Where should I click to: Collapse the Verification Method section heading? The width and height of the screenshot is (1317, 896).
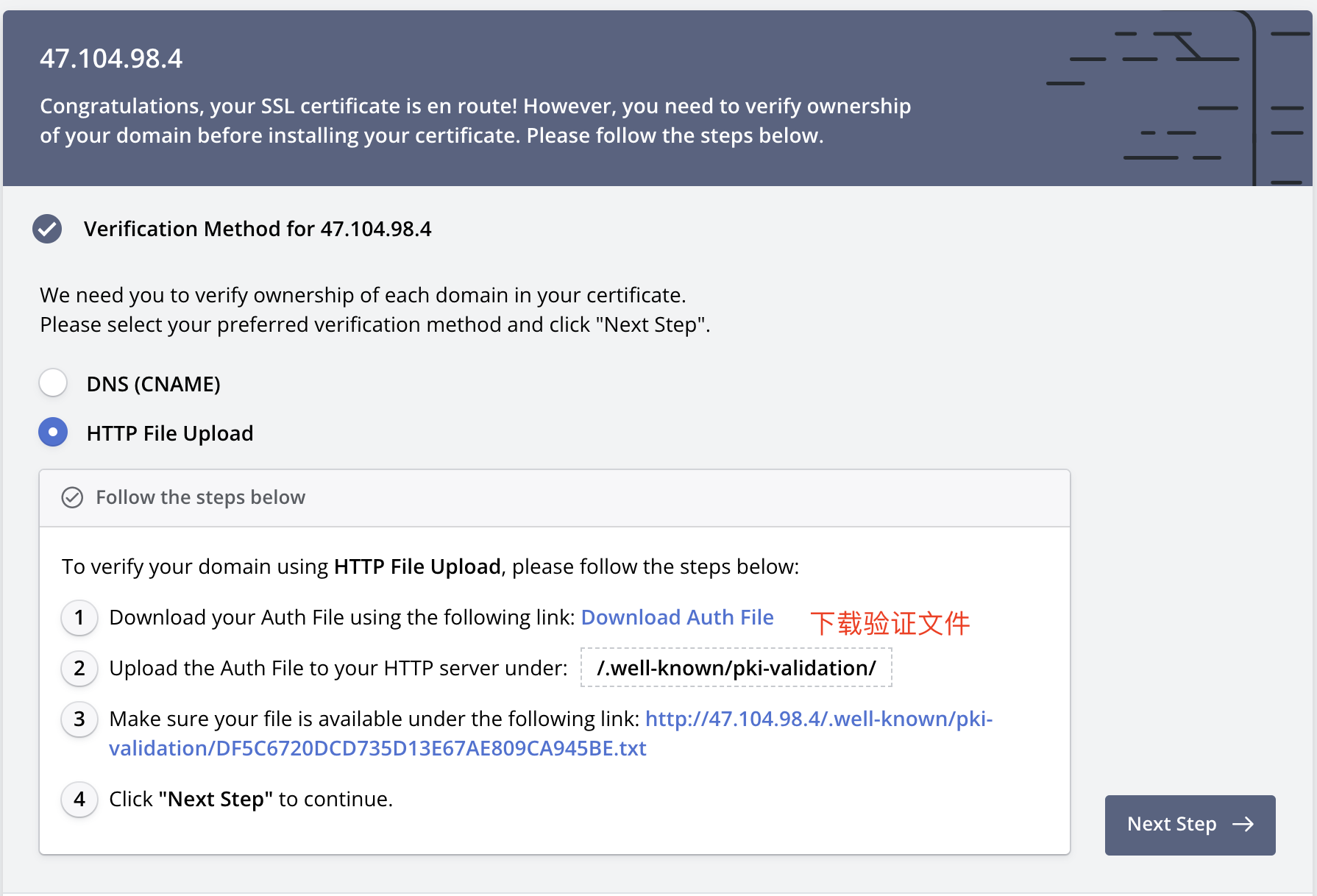[258, 229]
